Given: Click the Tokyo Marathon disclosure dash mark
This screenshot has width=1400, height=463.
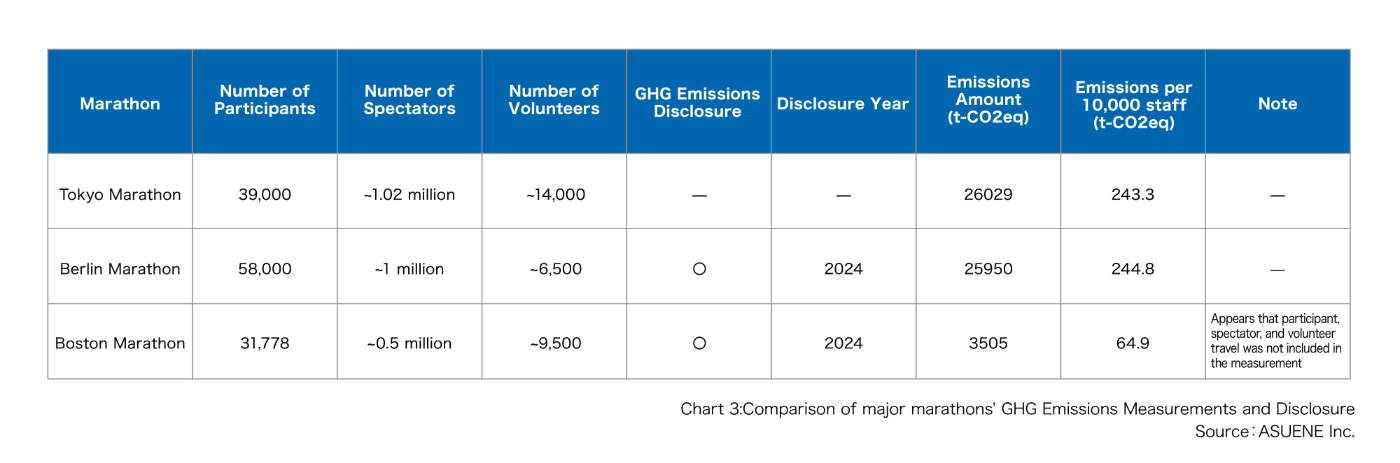Looking at the screenshot, I should [x=699, y=195].
